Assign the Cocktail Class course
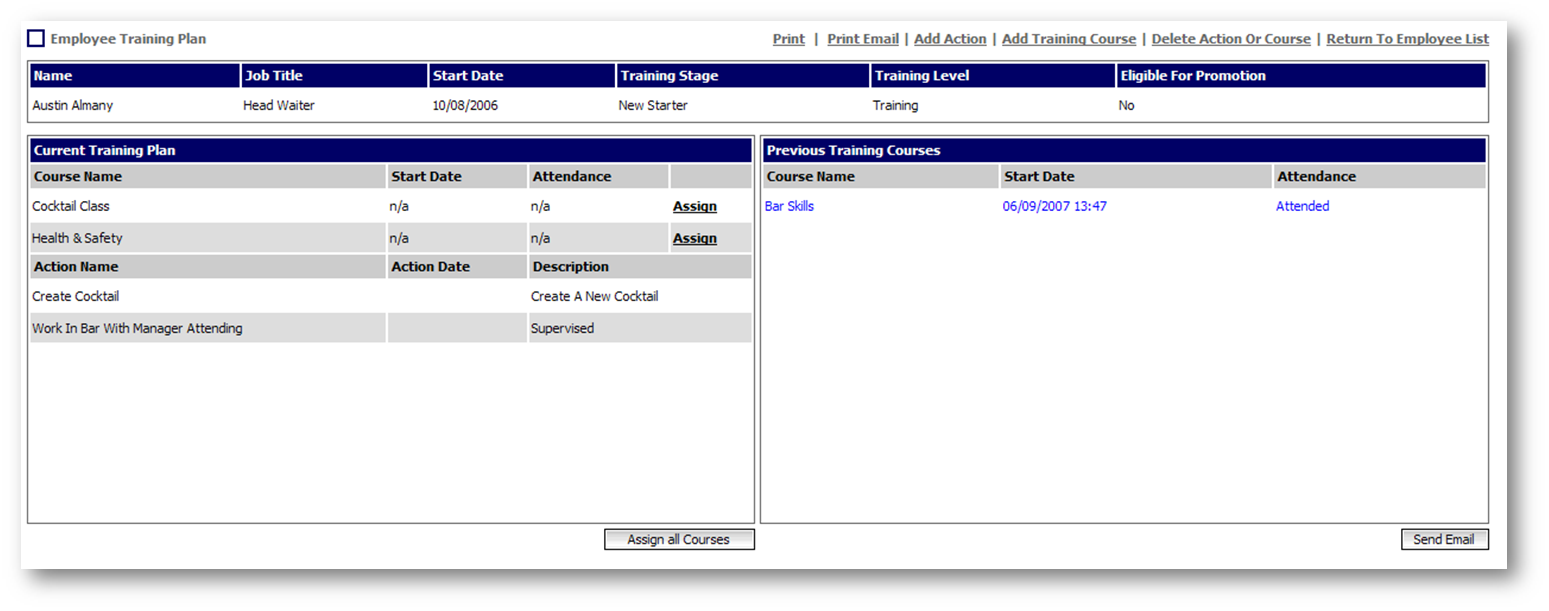This screenshot has height=611, width=1549. coord(694,207)
